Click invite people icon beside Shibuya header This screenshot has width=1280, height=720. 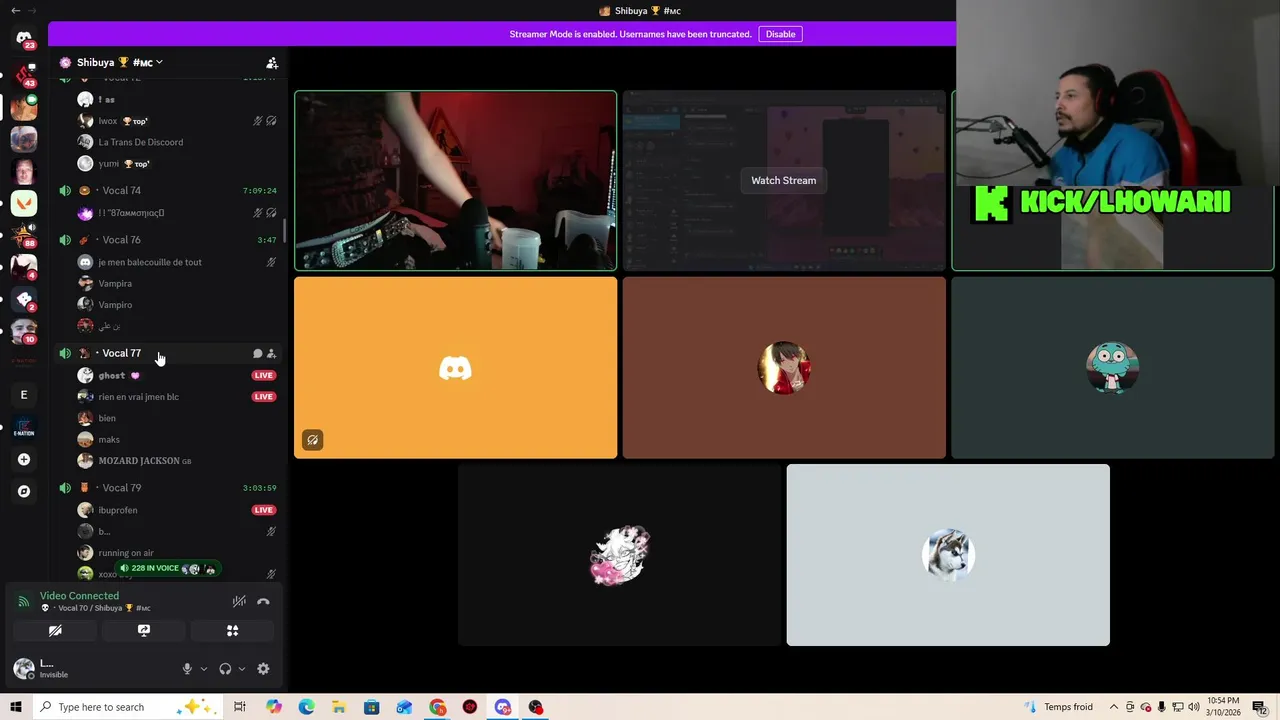point(271,62)
